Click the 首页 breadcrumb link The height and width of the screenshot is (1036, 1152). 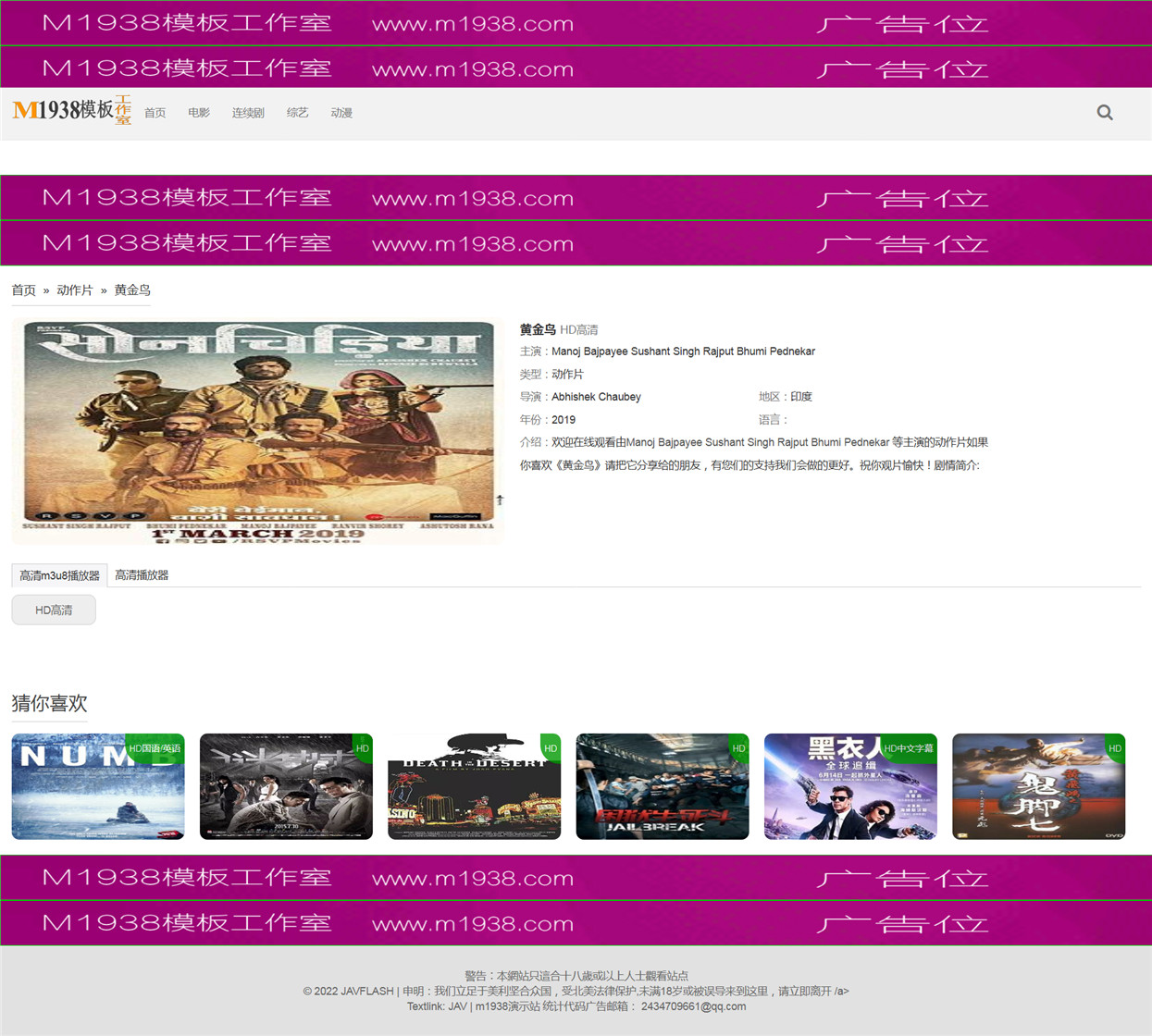tap(23, 290)
